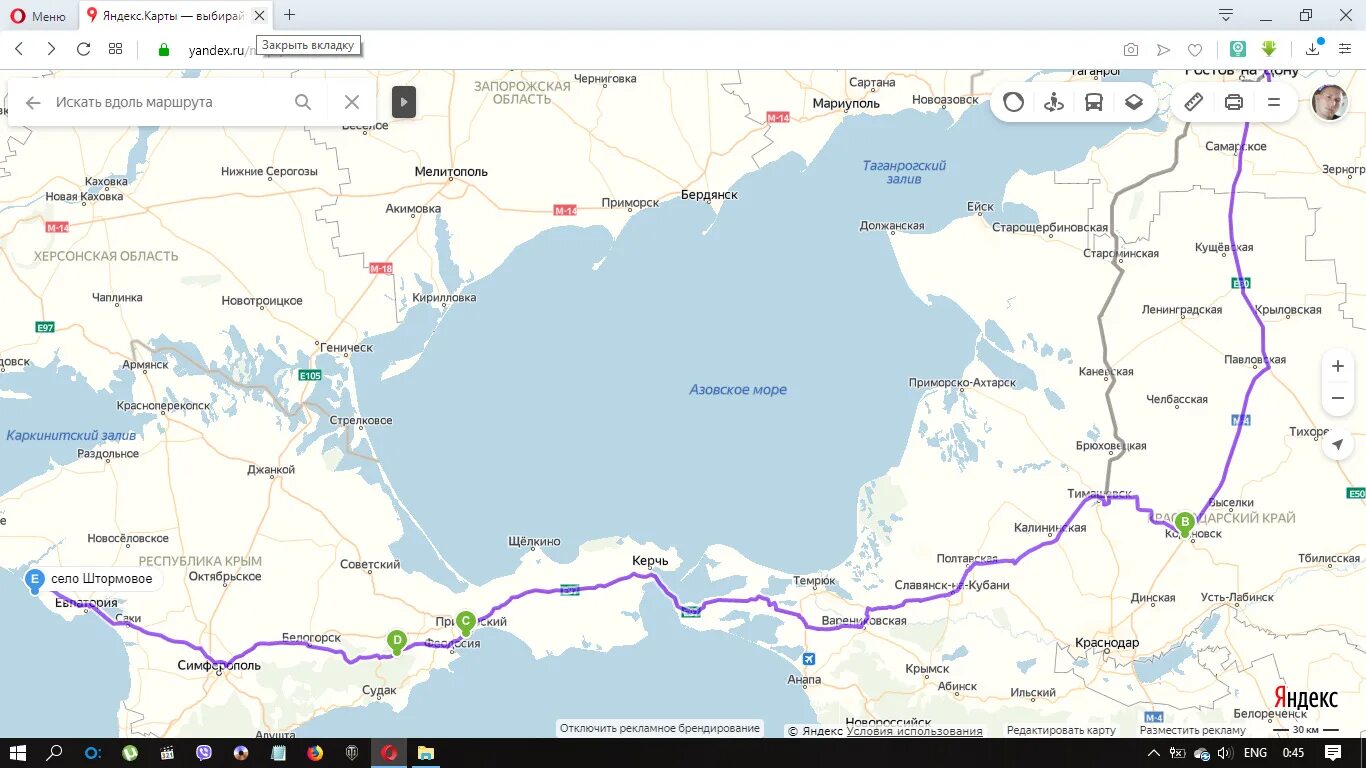Select route waypoint C marker
The width and height of the screenshot is (1366, 768).
[x=465, y=622]
